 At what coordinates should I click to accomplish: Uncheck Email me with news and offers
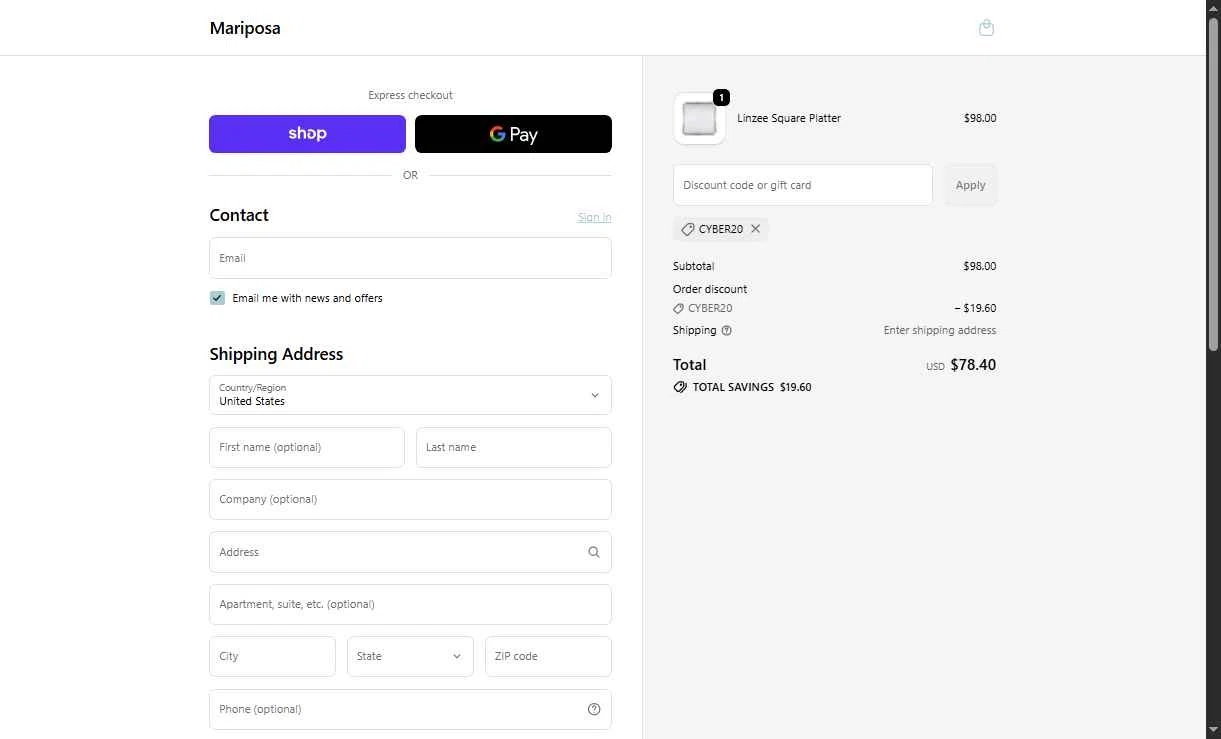217,298
